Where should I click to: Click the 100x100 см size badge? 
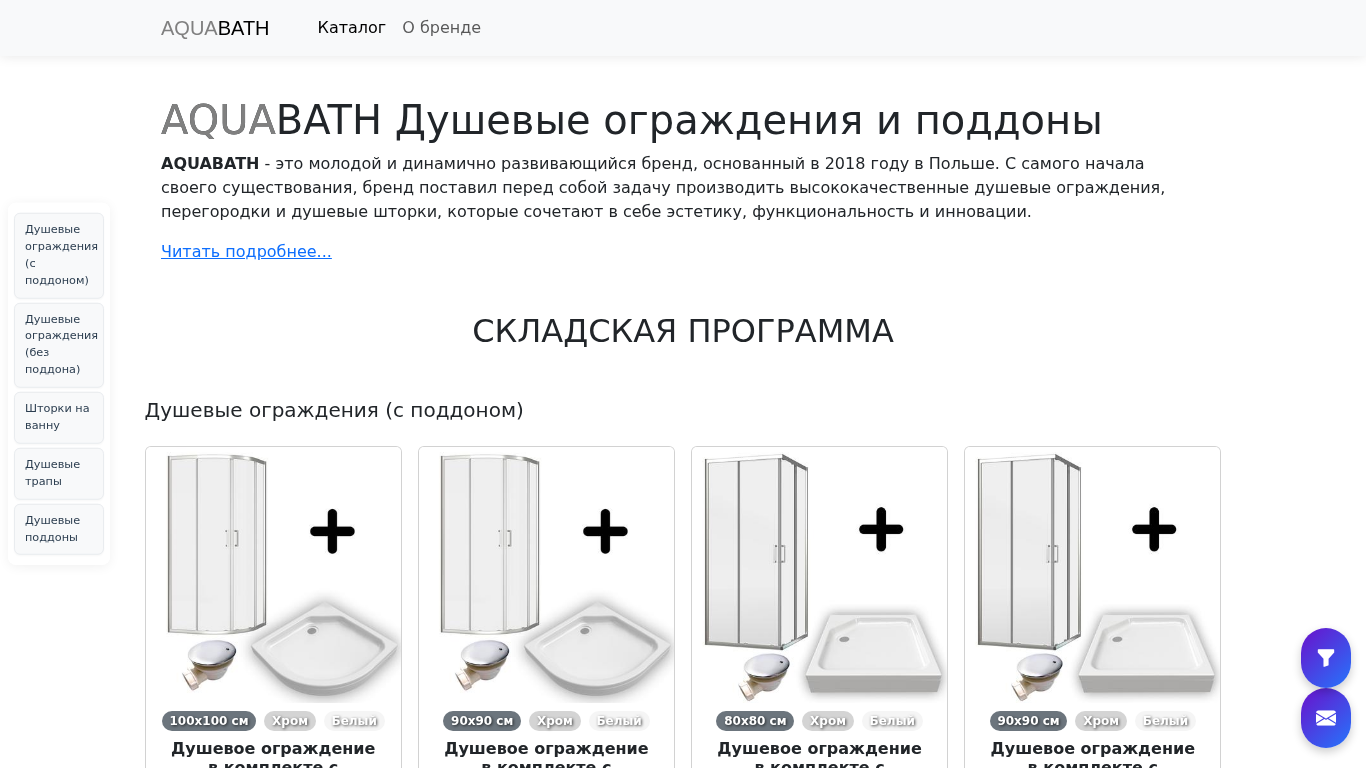pyautogui.click(x=209, y=721)
